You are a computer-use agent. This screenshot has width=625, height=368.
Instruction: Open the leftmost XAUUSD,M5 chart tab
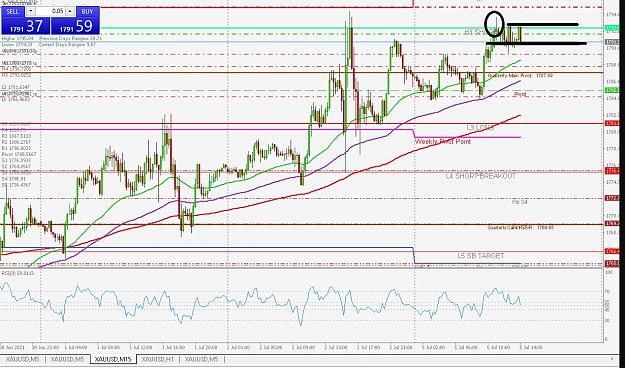[22, 360]
